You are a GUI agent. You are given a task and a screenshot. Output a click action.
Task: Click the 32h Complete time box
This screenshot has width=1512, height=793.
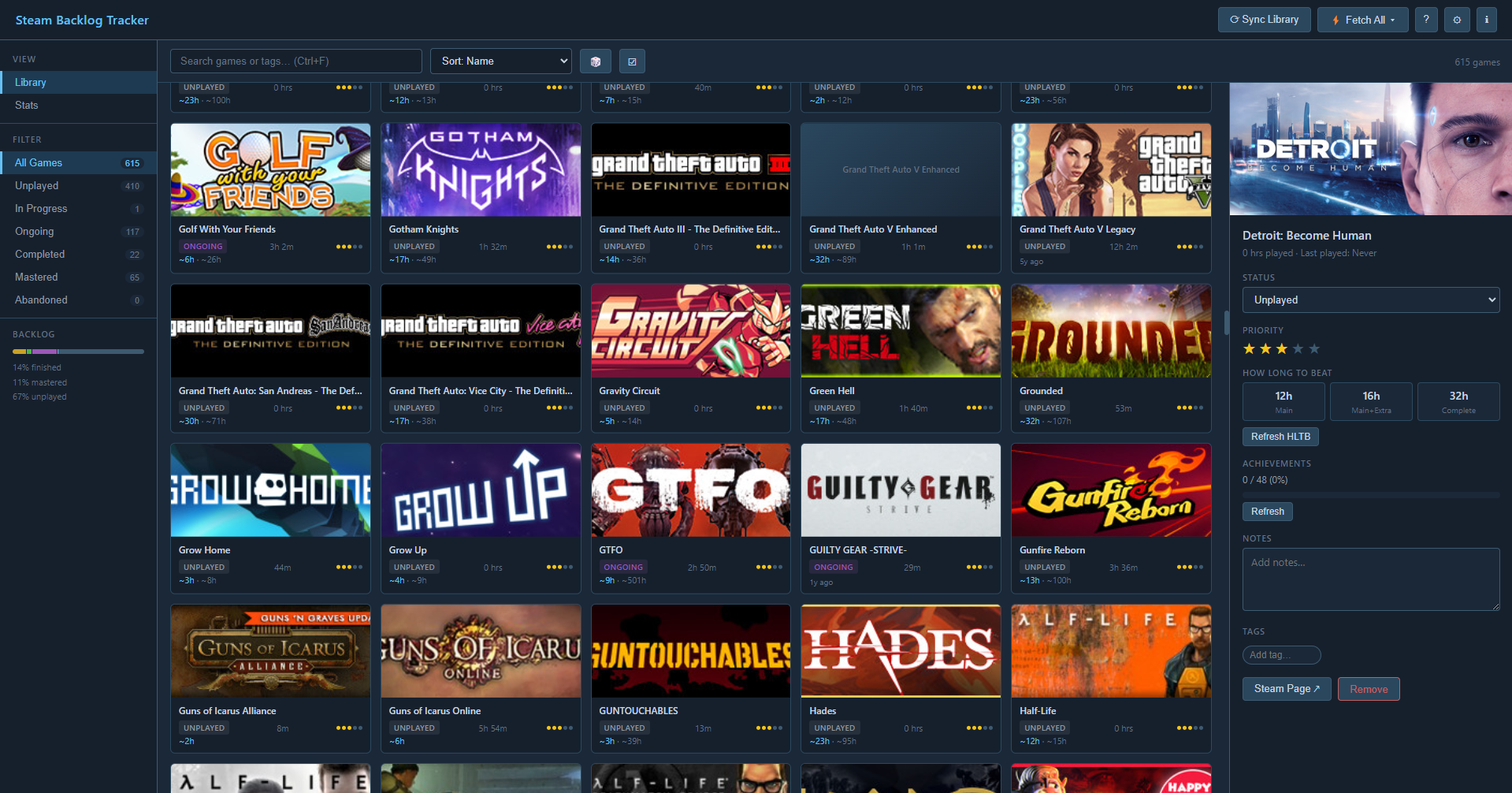(x=1458, y=402)
